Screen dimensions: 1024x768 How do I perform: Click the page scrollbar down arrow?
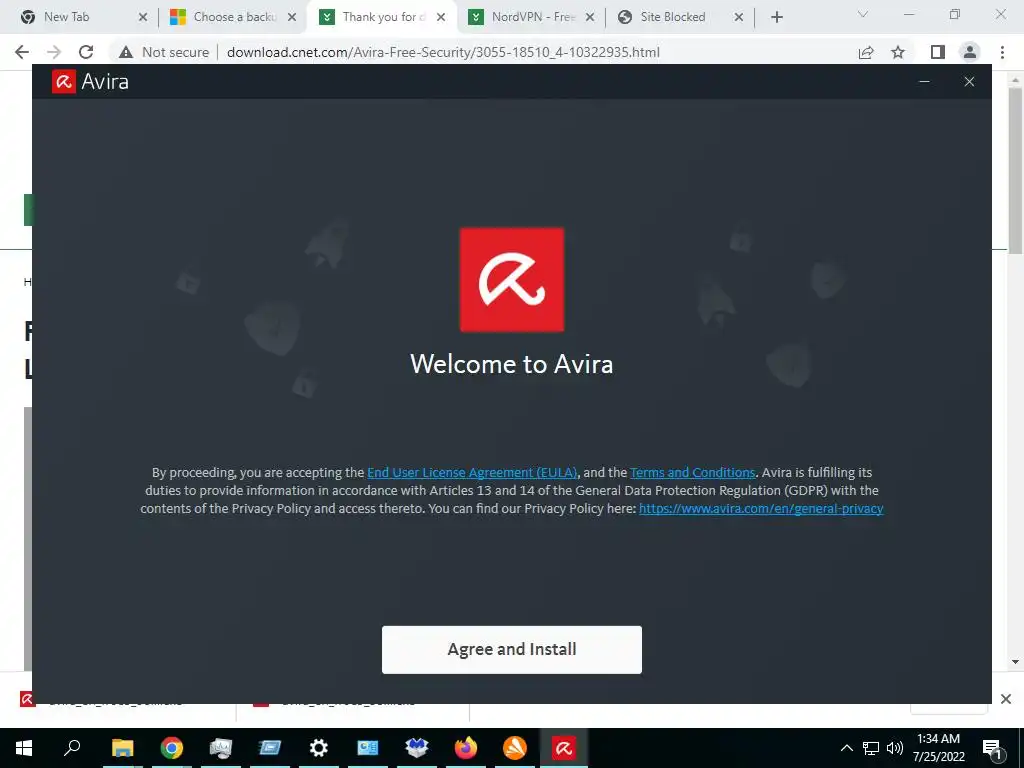click(1016, 662)
